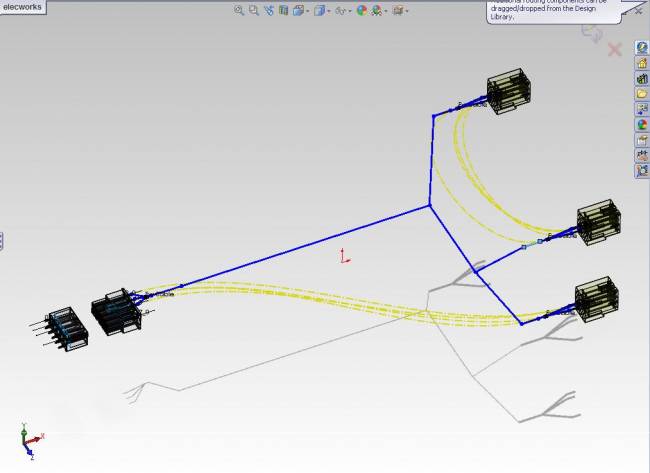Click the Zoom to Fit icon
The image size is (650, 473).
(x=239, y=10)
